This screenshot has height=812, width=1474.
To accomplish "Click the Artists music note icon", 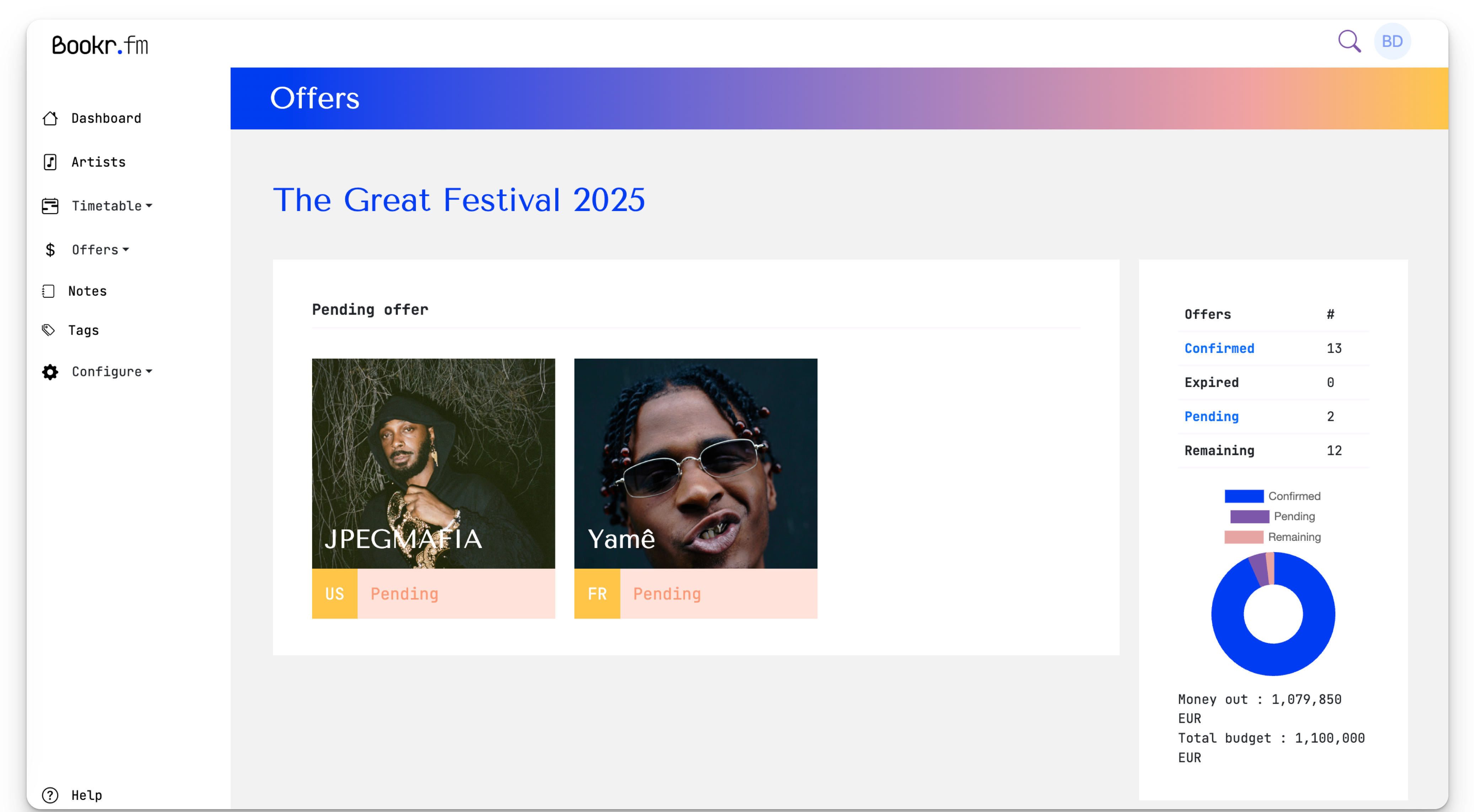I will (x=50, y=162).
